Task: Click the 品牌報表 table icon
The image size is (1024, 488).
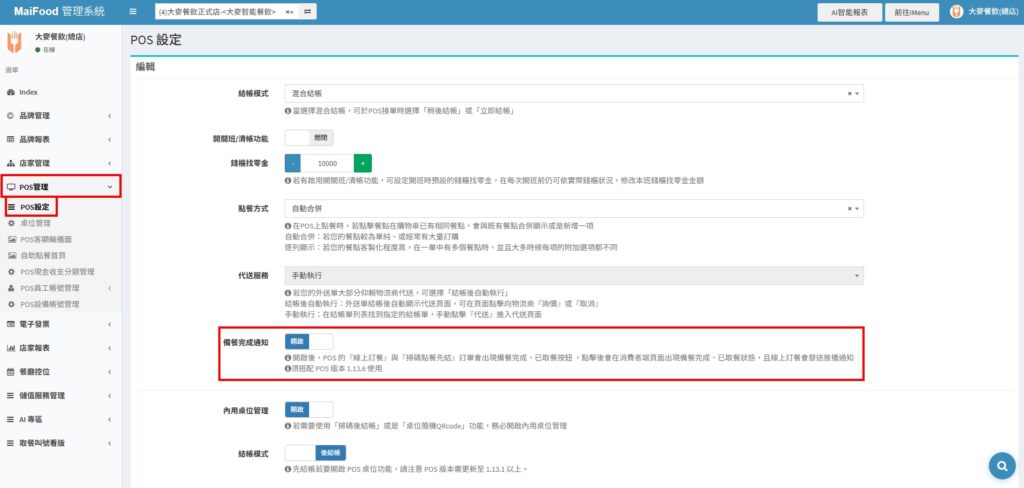Action: point(10,139)
